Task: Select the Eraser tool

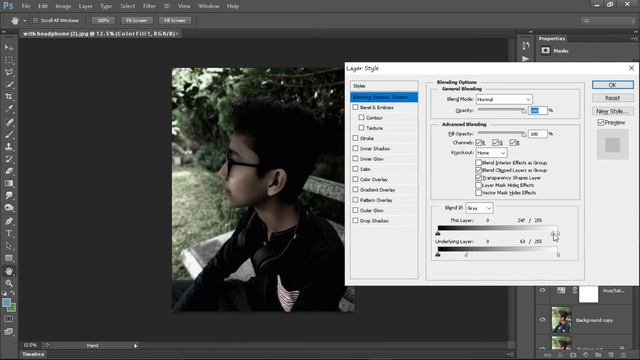Action: (9, 171)
